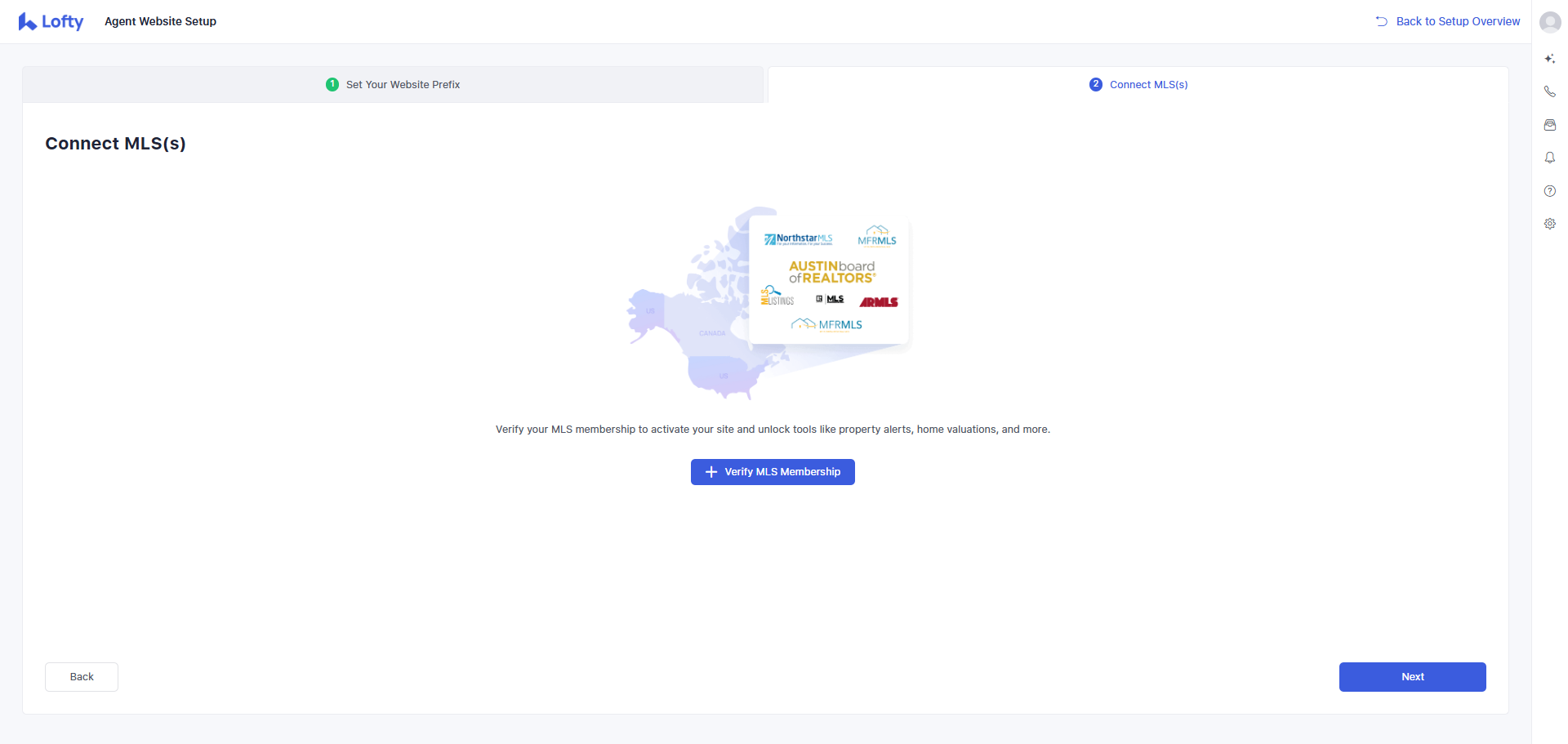Click the blue step 2 badge

[1096, 85]
